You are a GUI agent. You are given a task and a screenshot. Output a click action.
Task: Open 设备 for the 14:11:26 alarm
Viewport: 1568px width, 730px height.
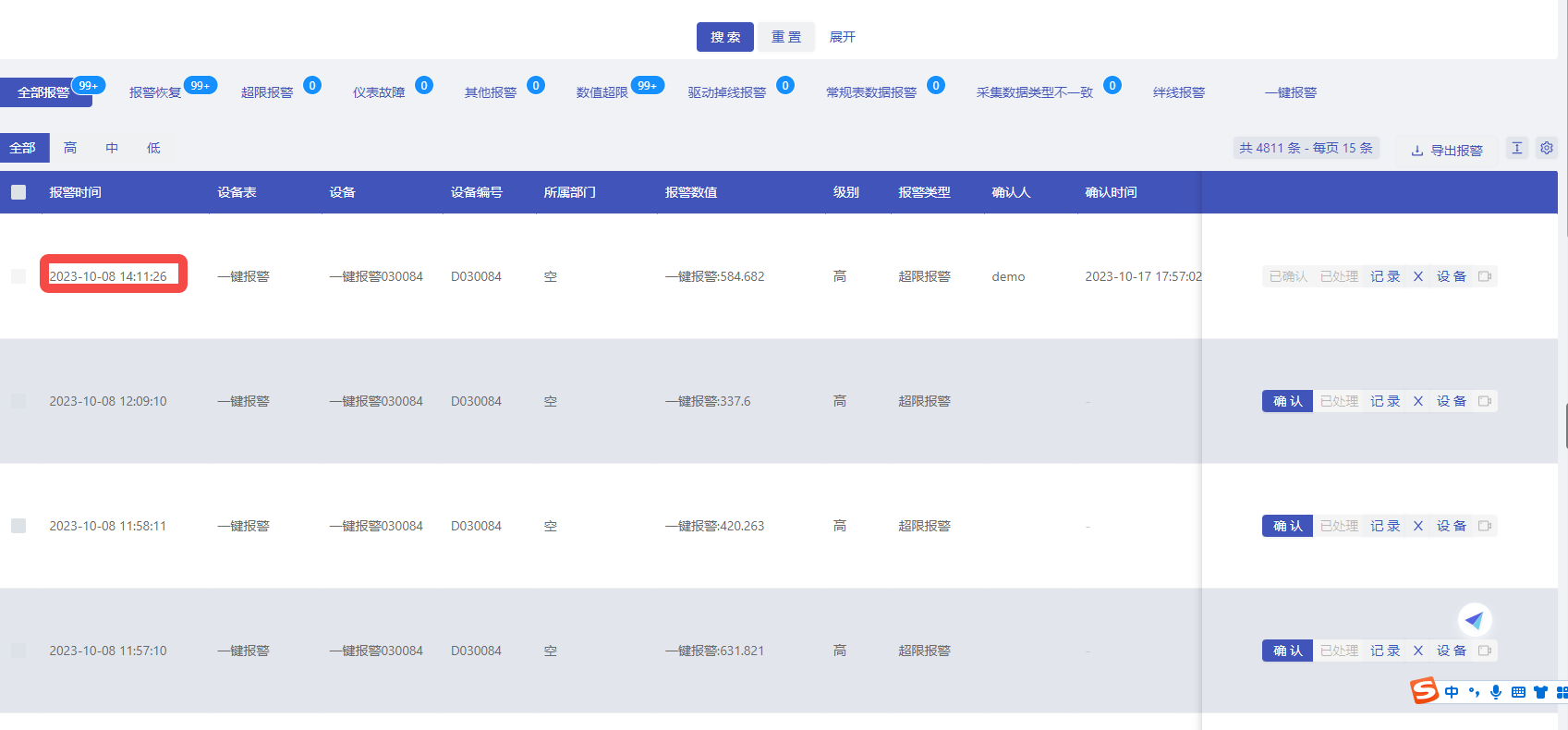tap(1452, 276)
